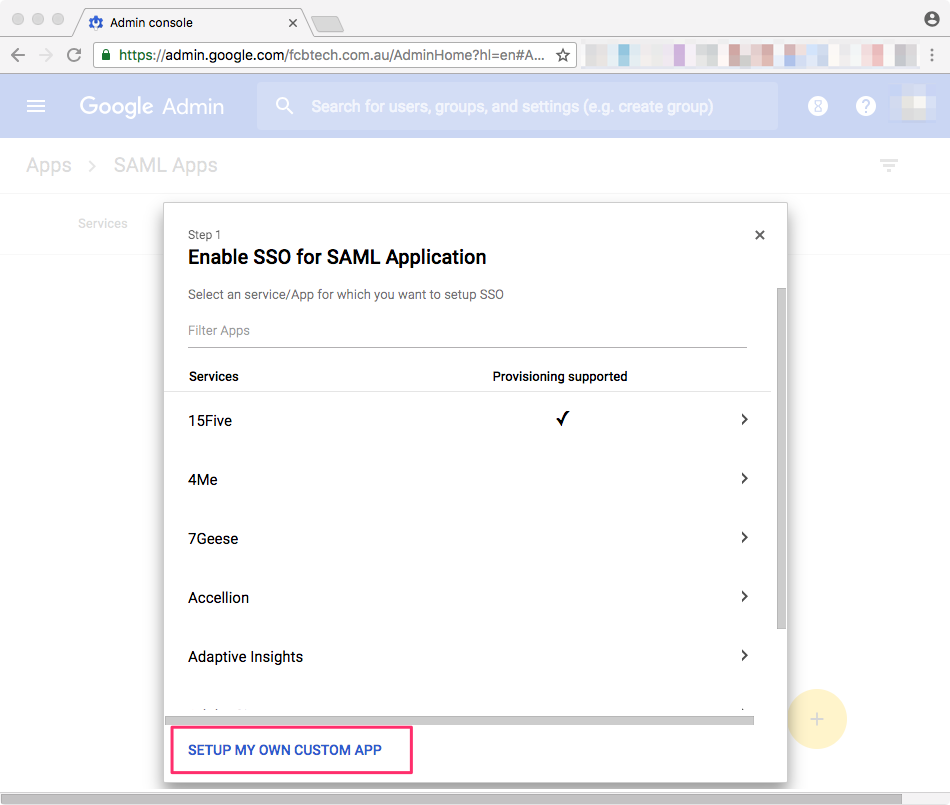Click the search magnifier icon
Viewport: 950px width, 805px height.
point(284,106)
